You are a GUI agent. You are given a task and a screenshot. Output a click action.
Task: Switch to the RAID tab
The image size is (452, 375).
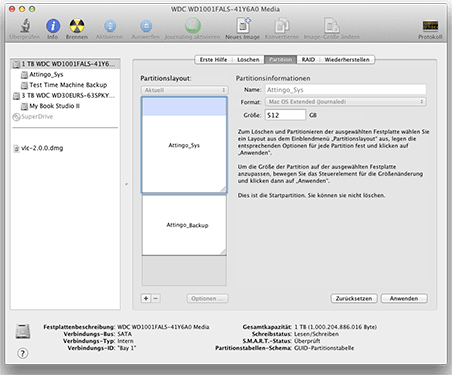coord(308,60)
